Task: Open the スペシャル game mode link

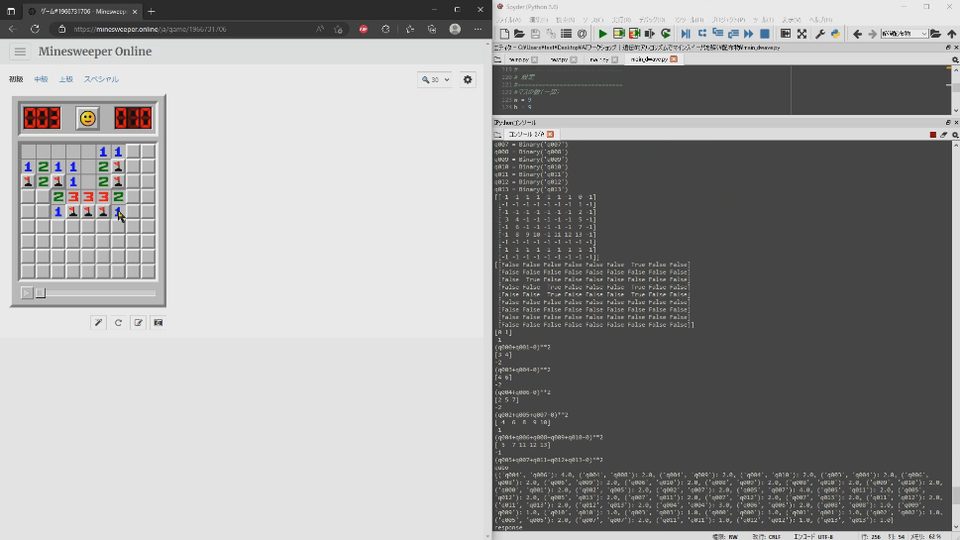Action: (x=102, y=79)
